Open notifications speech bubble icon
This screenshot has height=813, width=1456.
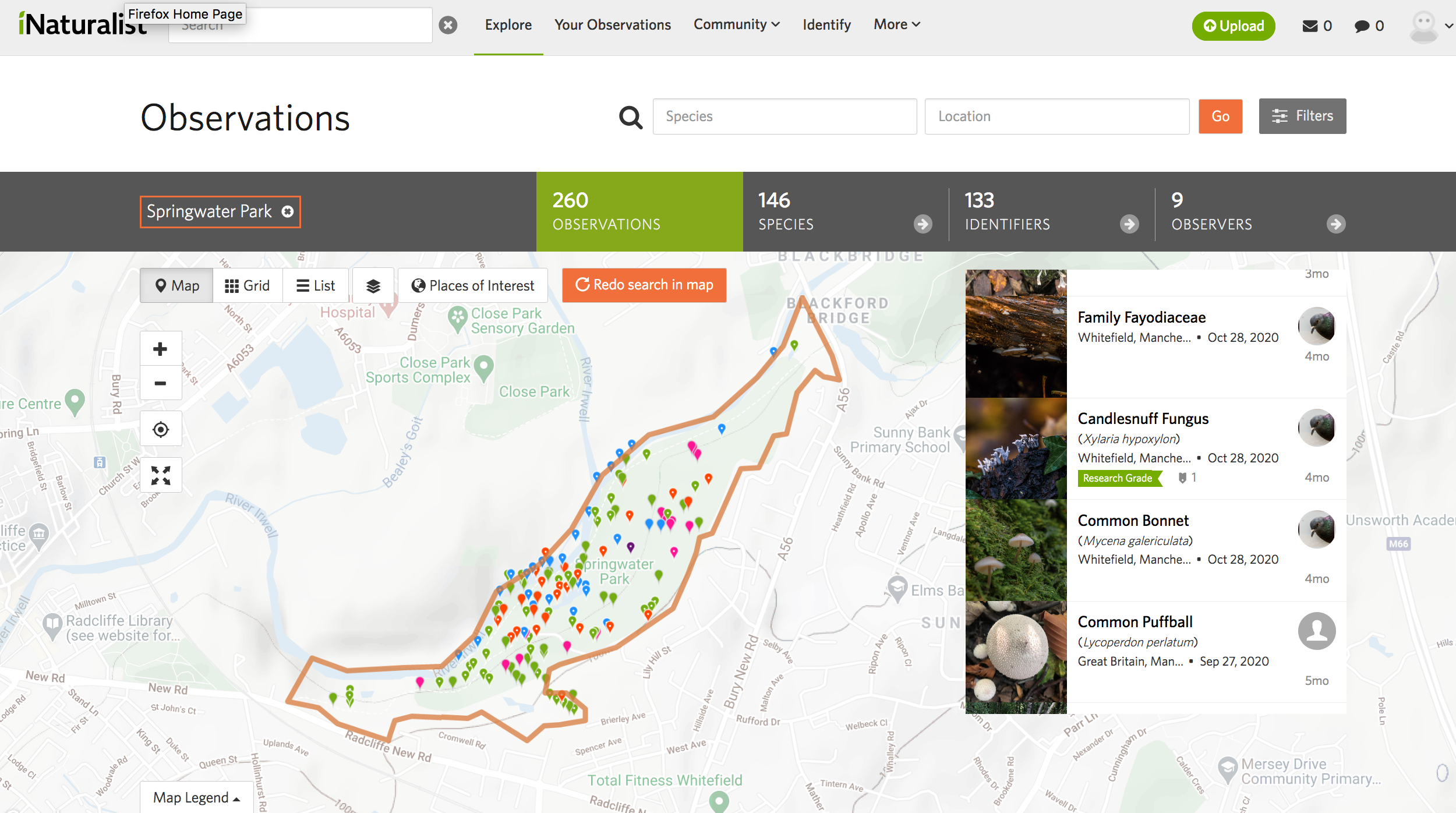coord(1362,26)
